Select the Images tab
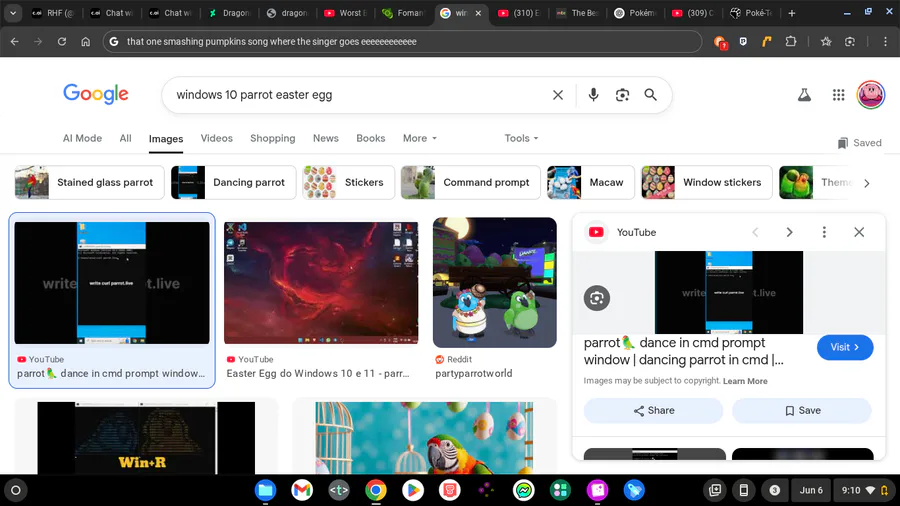Screen dimensions: 900x506 tap(166, 139)
